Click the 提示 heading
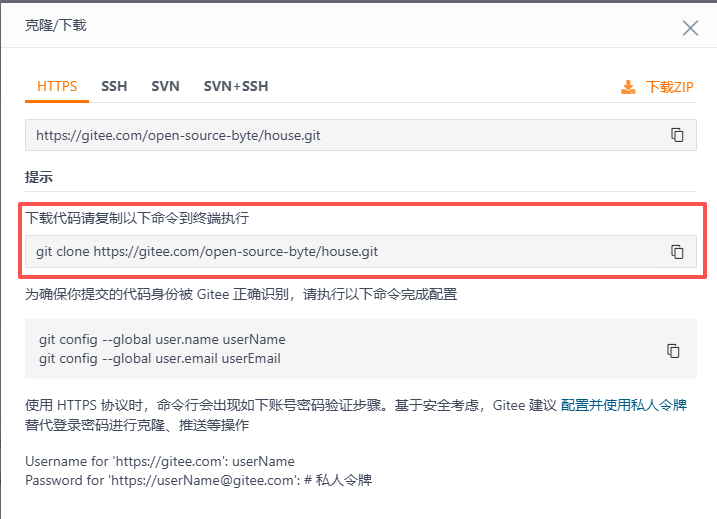The height and width of the screenshot is (519, 717). point(39,177)
